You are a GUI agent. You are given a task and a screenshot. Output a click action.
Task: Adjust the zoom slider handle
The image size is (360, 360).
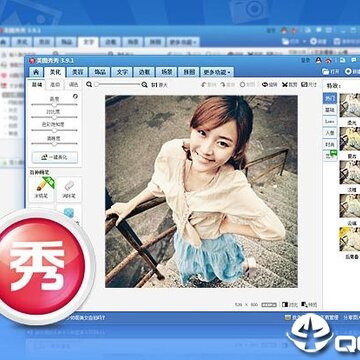(97, 85)
